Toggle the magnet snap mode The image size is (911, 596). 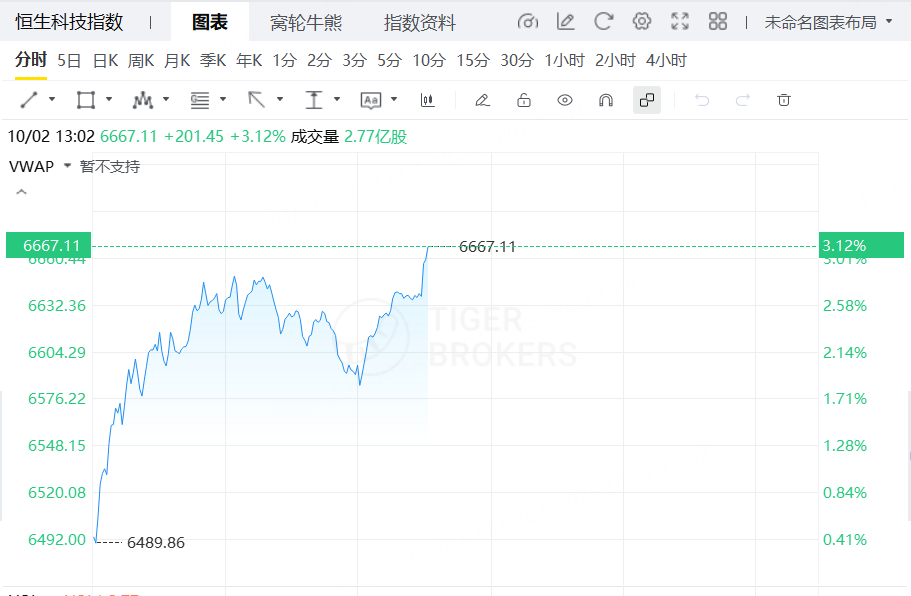(606, 100)
